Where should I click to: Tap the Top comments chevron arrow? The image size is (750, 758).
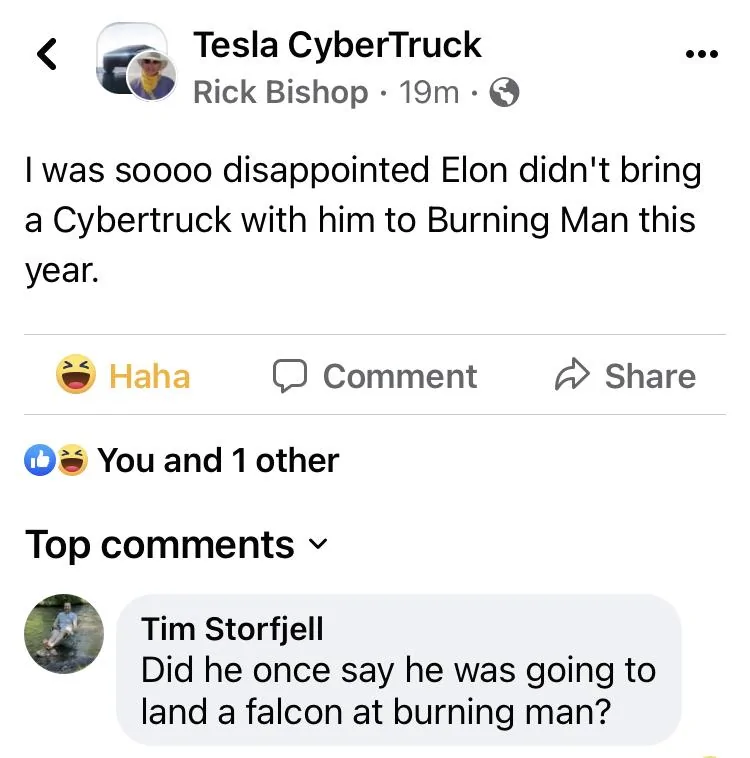point(318,546)
